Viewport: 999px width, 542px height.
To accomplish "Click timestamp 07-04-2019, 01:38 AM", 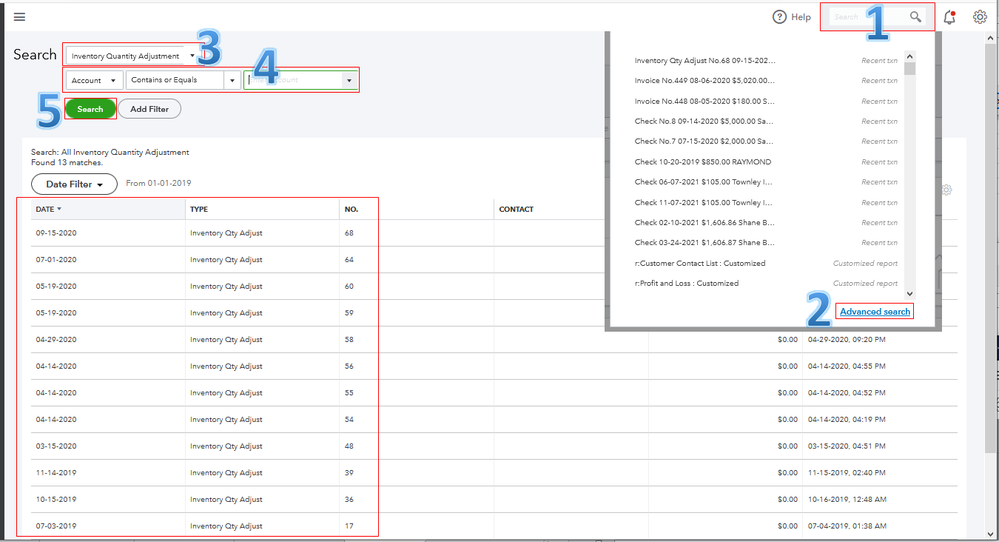I will (847, 526).
